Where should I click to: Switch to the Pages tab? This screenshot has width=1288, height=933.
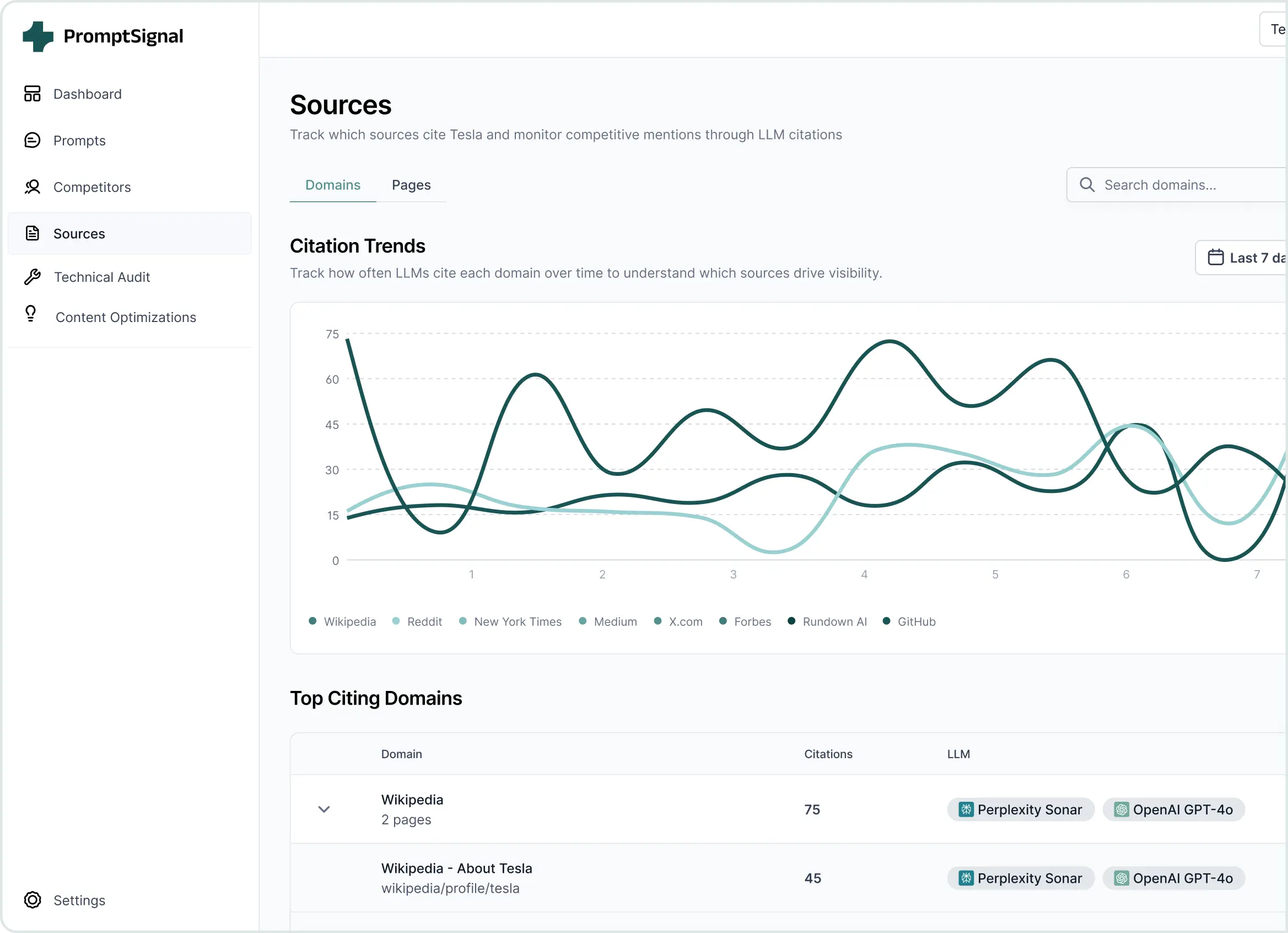pyautogui.click(x=411, y=185)
